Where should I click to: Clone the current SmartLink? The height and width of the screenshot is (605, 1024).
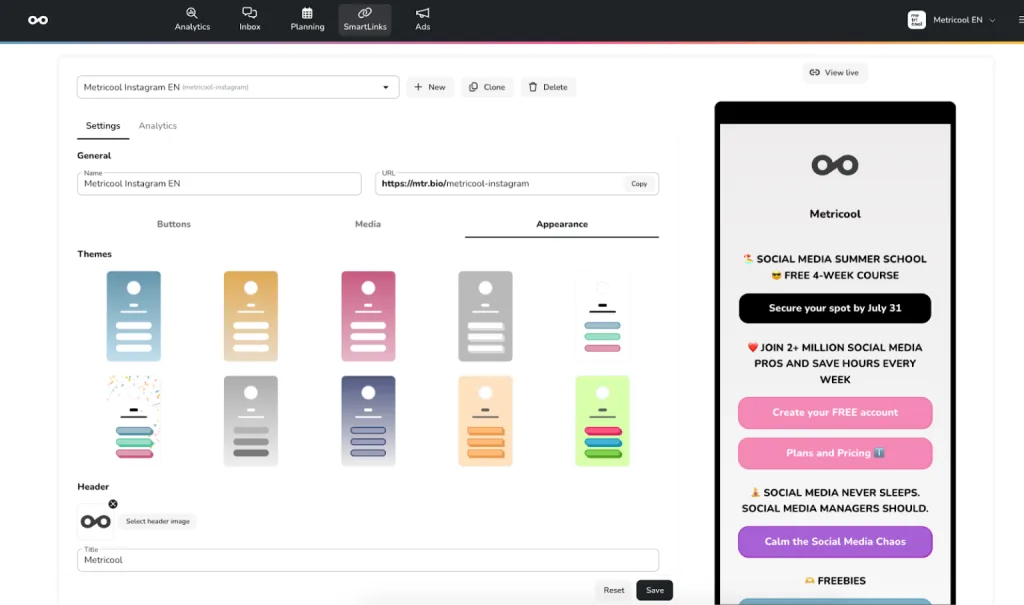pyautogui.click(x=487, y=87)
